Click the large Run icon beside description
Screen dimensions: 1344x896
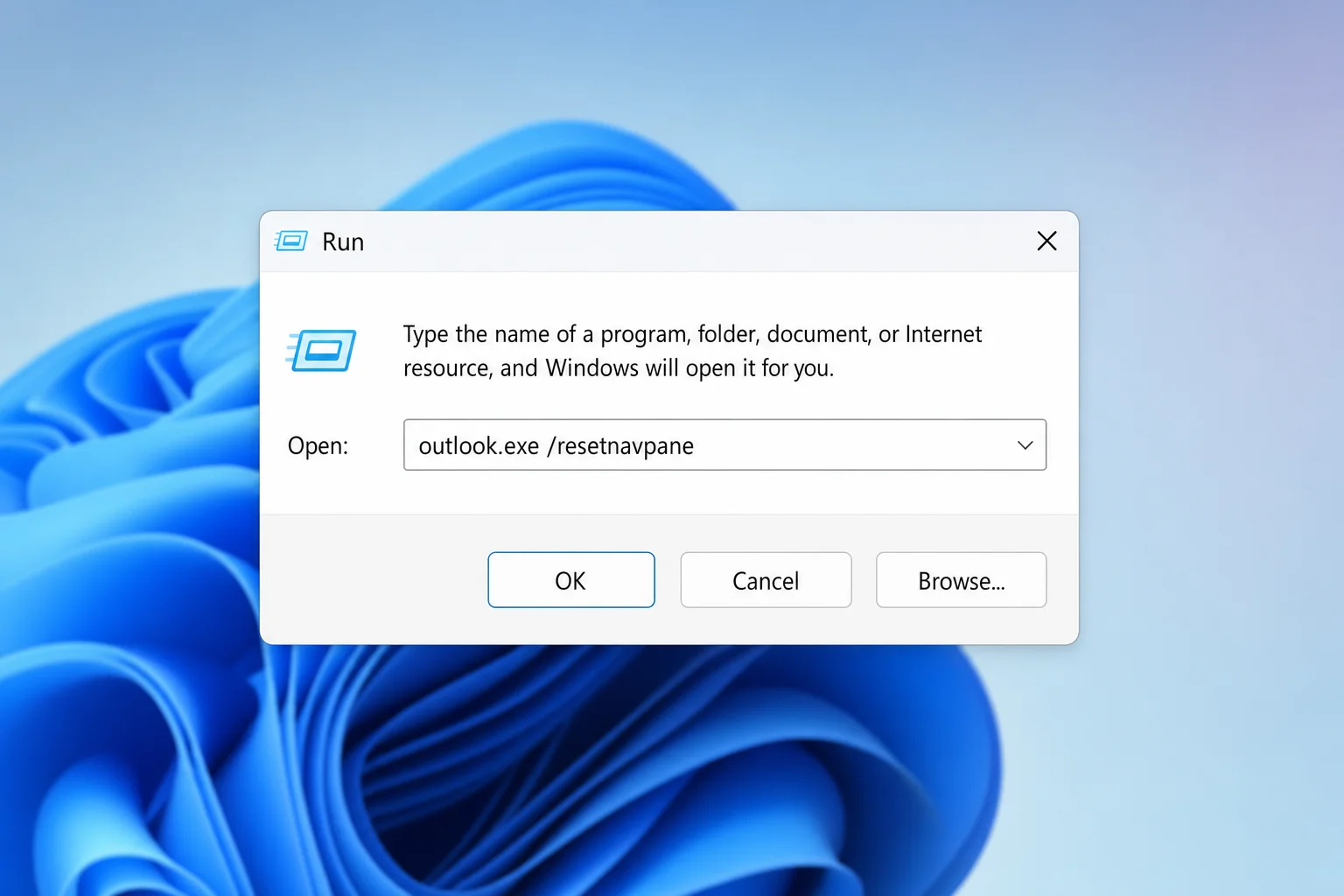click(321, 350)
